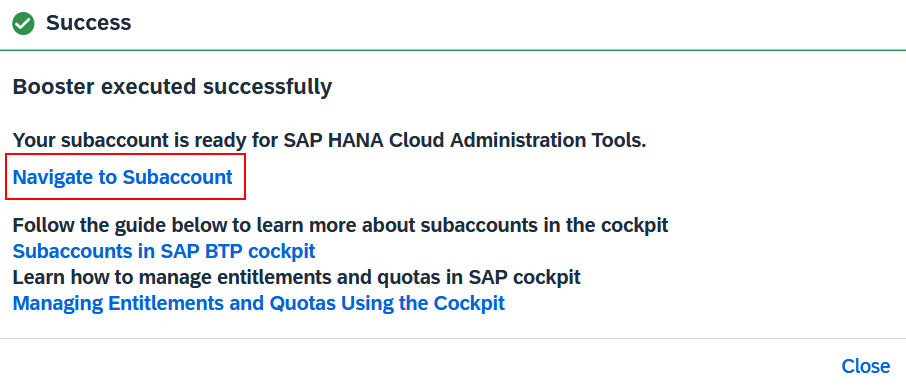This screenshot has width=906, height=389.
Task: Select the word Subaccount in the Navigate link
Action: coord(178,177)
